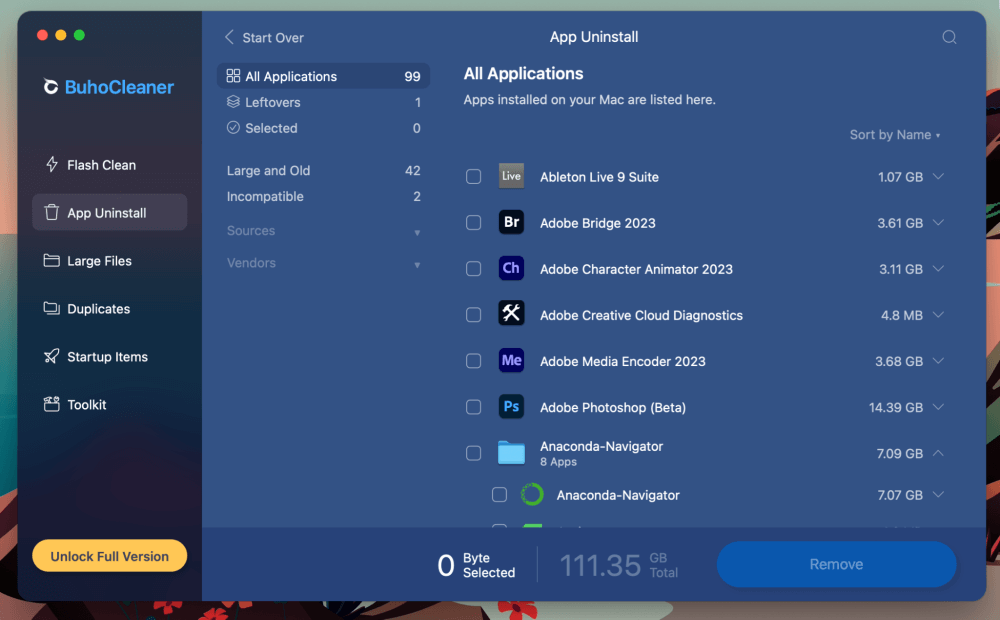This screenshot has height=620, width=1000.
Task: Click the Adobe Photoshop (Beta) app name
Action: point(613,407)
